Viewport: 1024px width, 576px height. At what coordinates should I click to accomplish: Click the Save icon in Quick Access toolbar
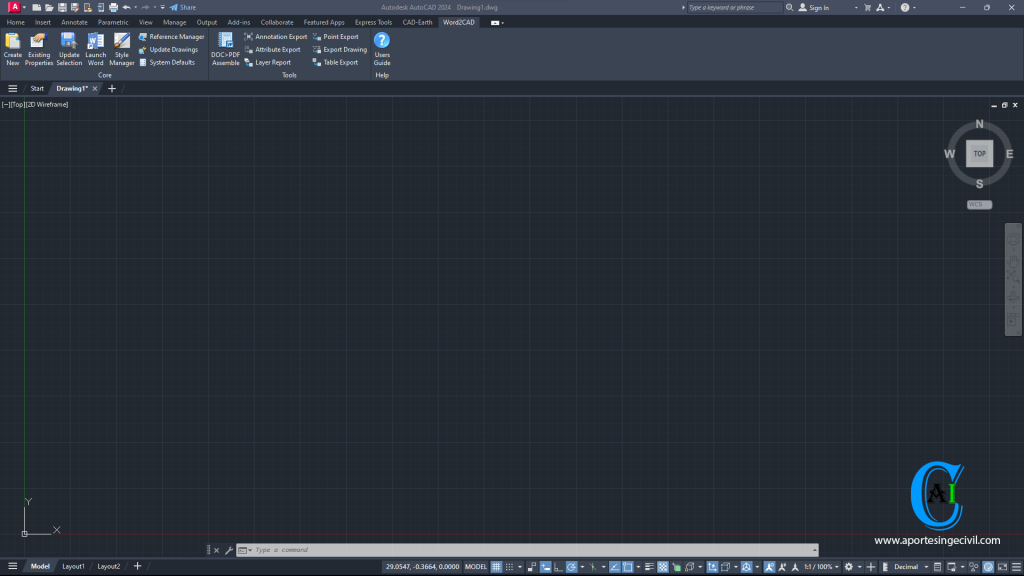(x=62, y=7)
